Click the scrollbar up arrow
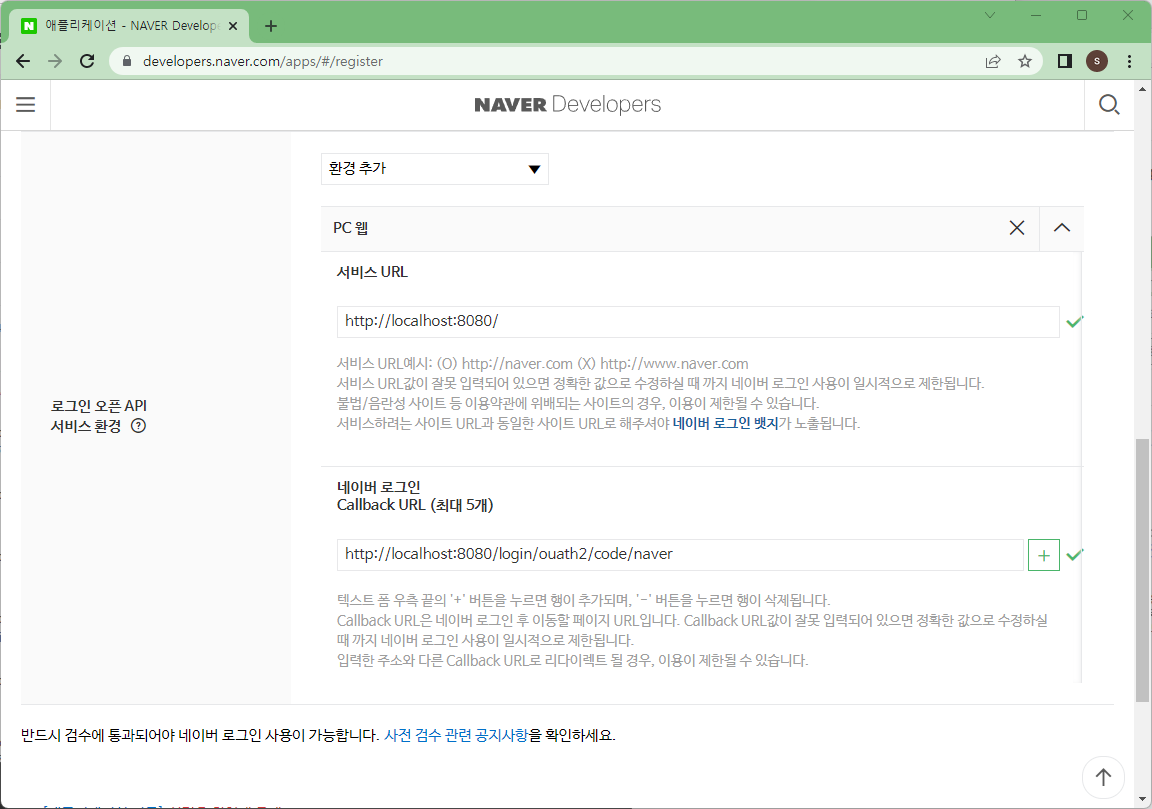The image size is (1152, 809). click(x=1142, y=89)
